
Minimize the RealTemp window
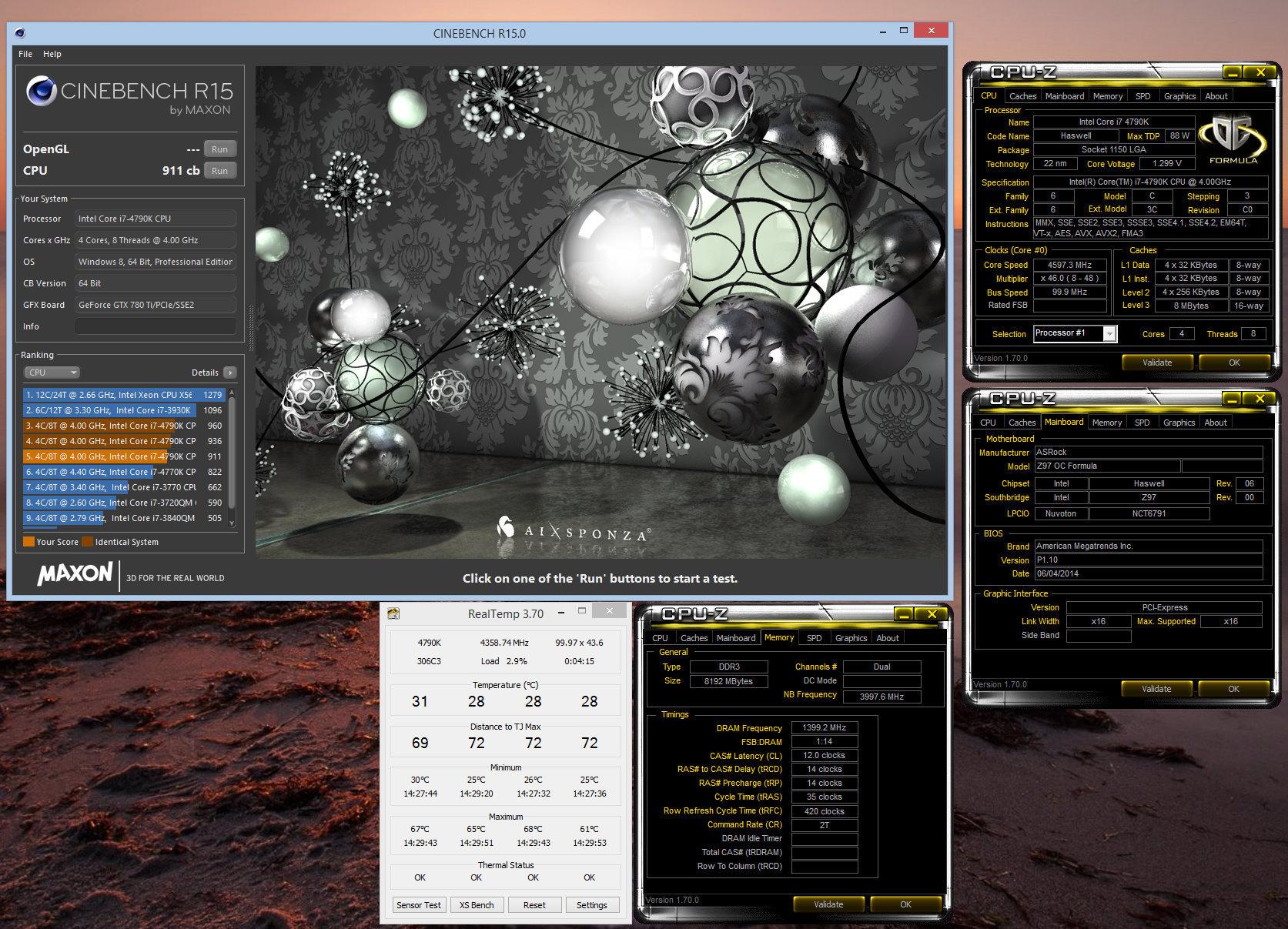click(560, 612)
